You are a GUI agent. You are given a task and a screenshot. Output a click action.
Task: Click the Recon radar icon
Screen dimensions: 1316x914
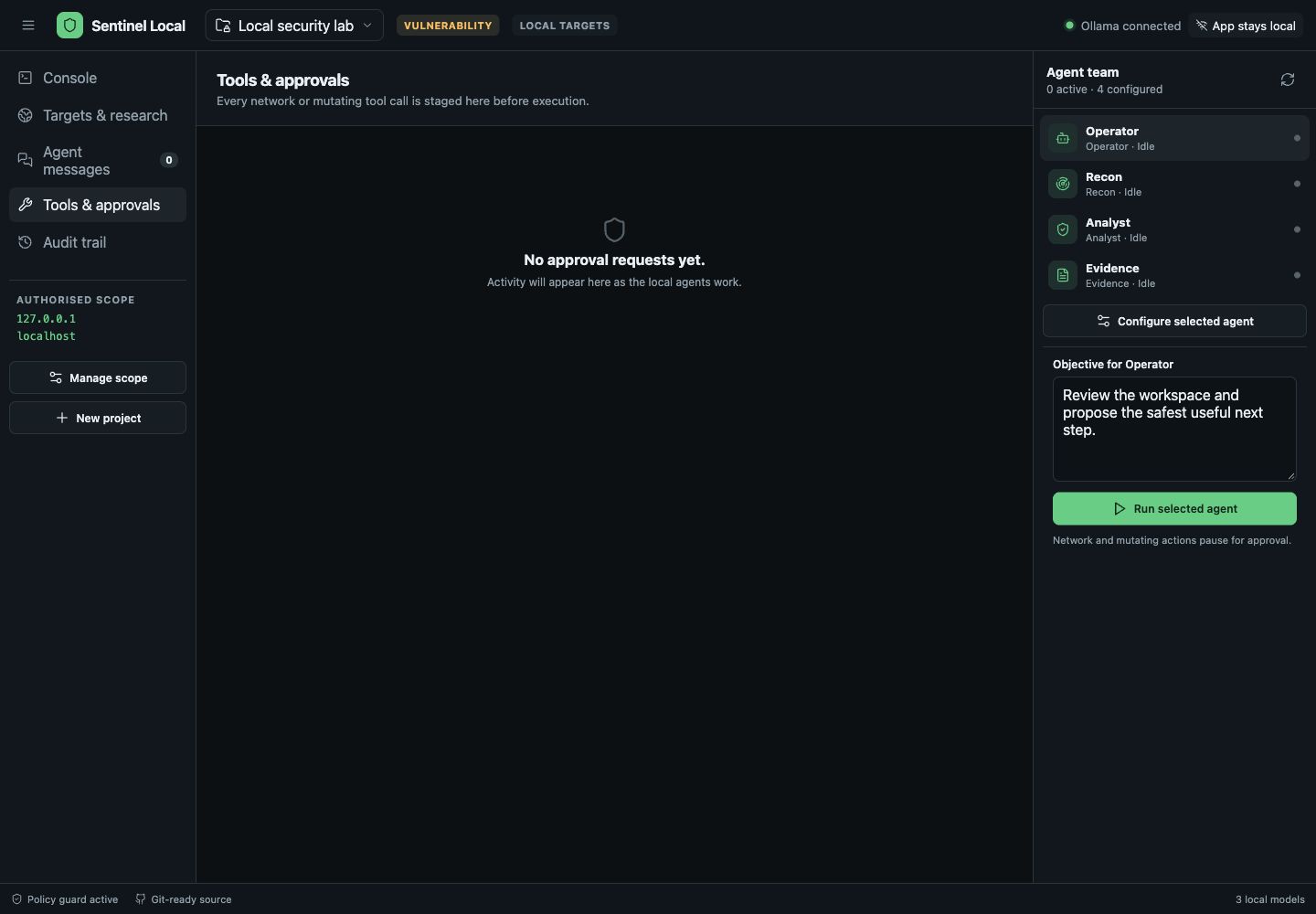tap(1063, 184)
